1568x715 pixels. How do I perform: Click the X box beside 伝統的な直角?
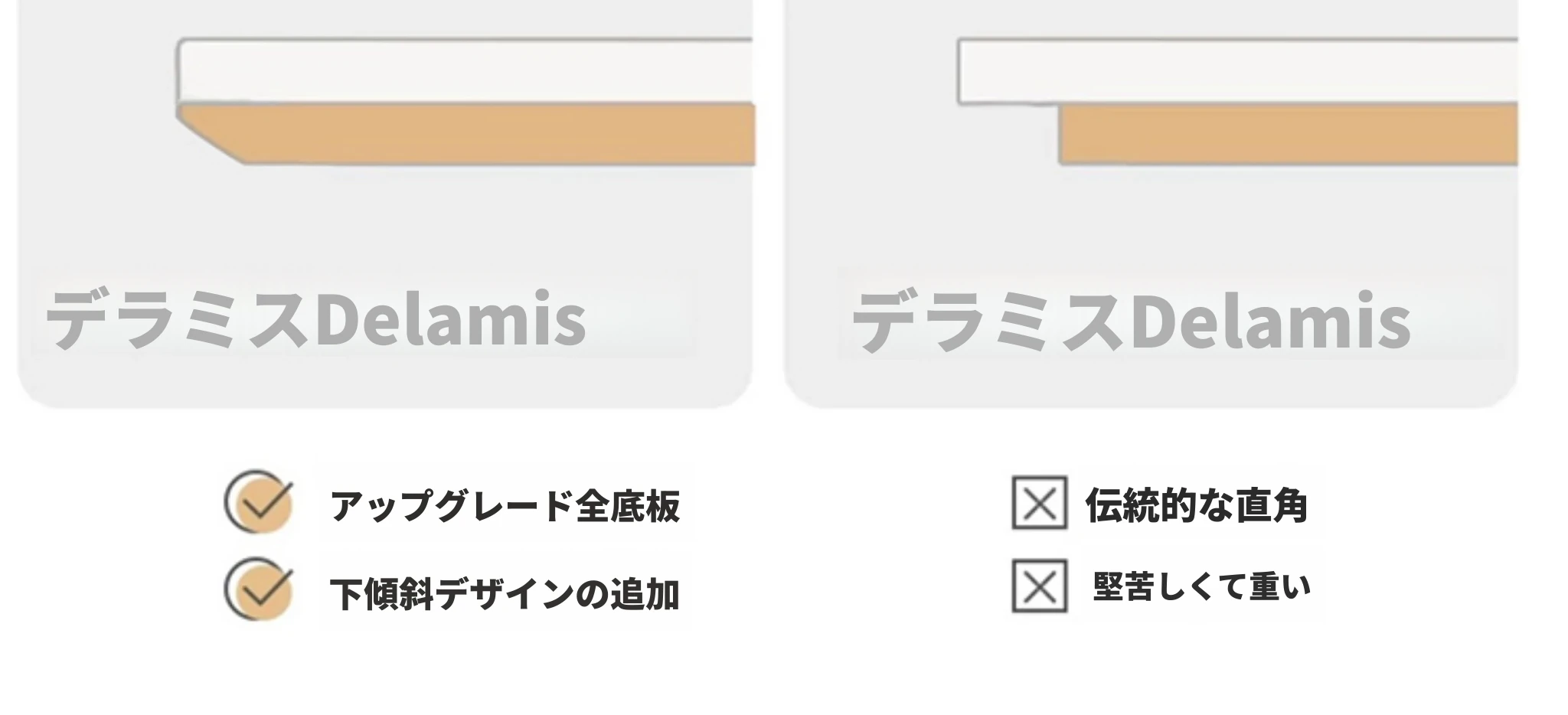1040,503
